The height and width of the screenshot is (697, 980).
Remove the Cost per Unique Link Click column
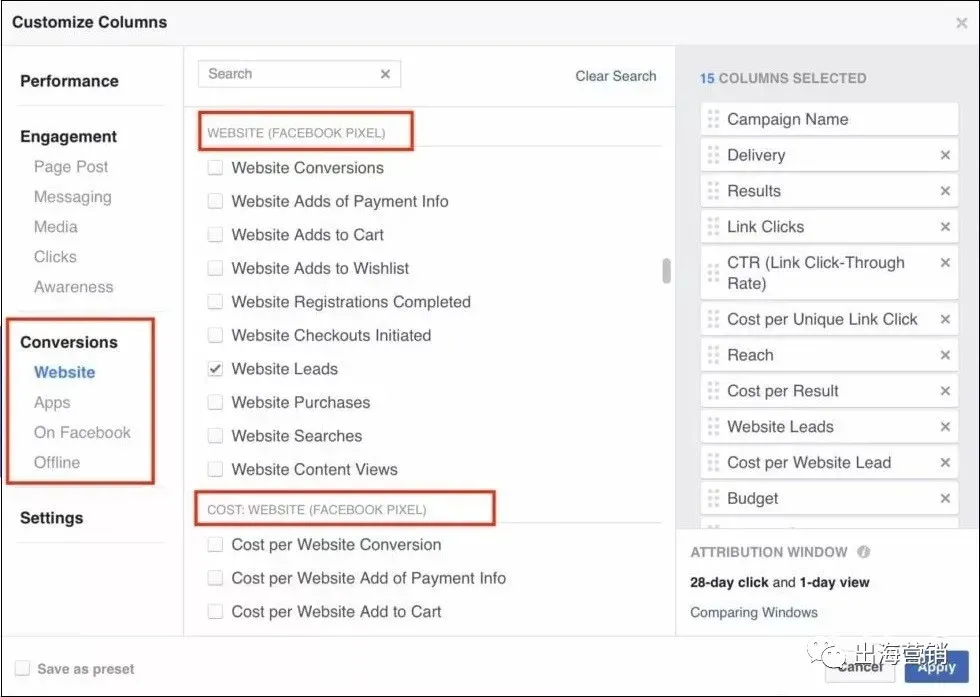click(x=945, y=319)
